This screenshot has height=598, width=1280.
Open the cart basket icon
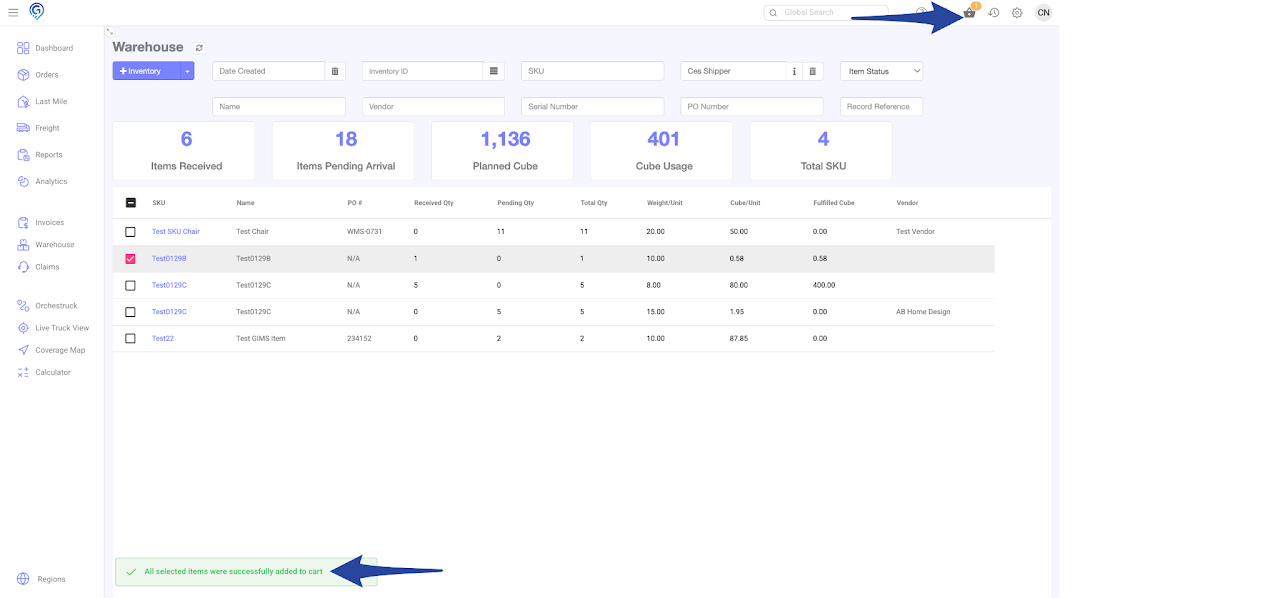969,12
